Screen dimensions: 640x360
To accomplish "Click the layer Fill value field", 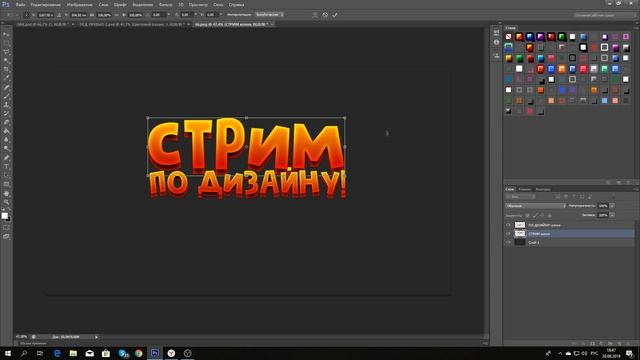I will click(603, 215).
